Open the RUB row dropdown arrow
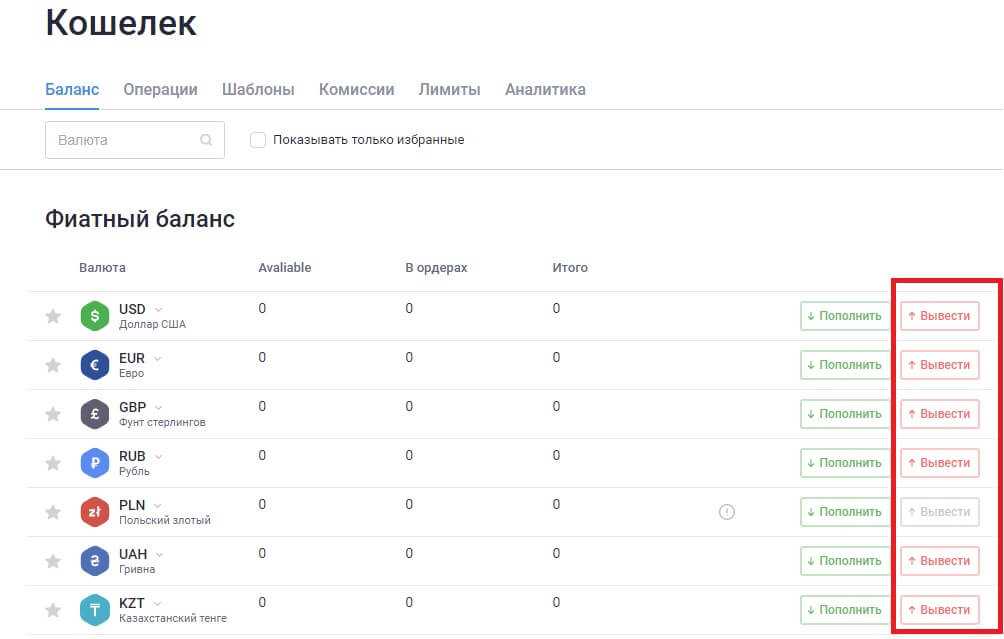This screenshot has height=639, width=1004. (158, 456)
